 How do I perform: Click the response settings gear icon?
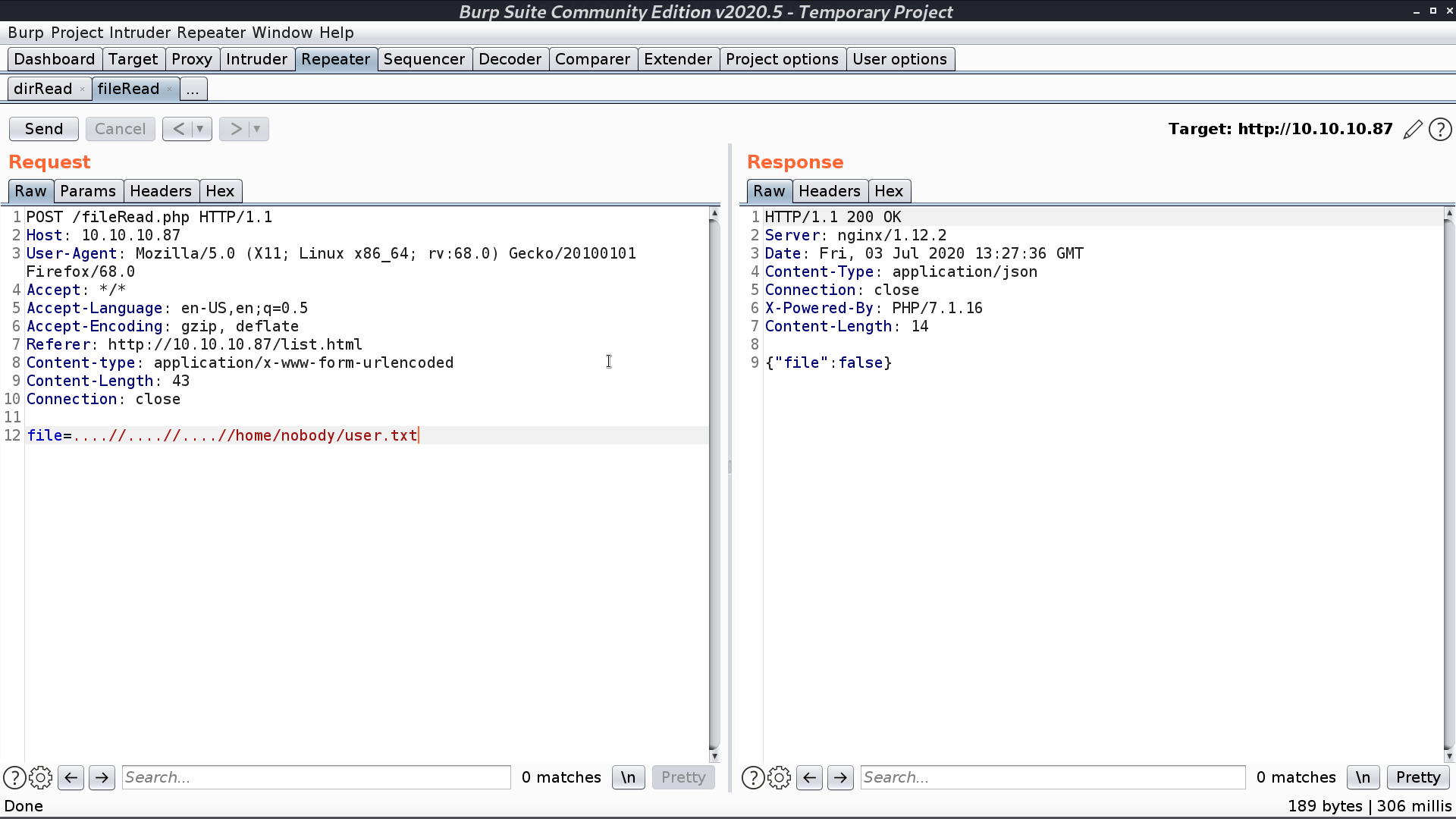779,777
